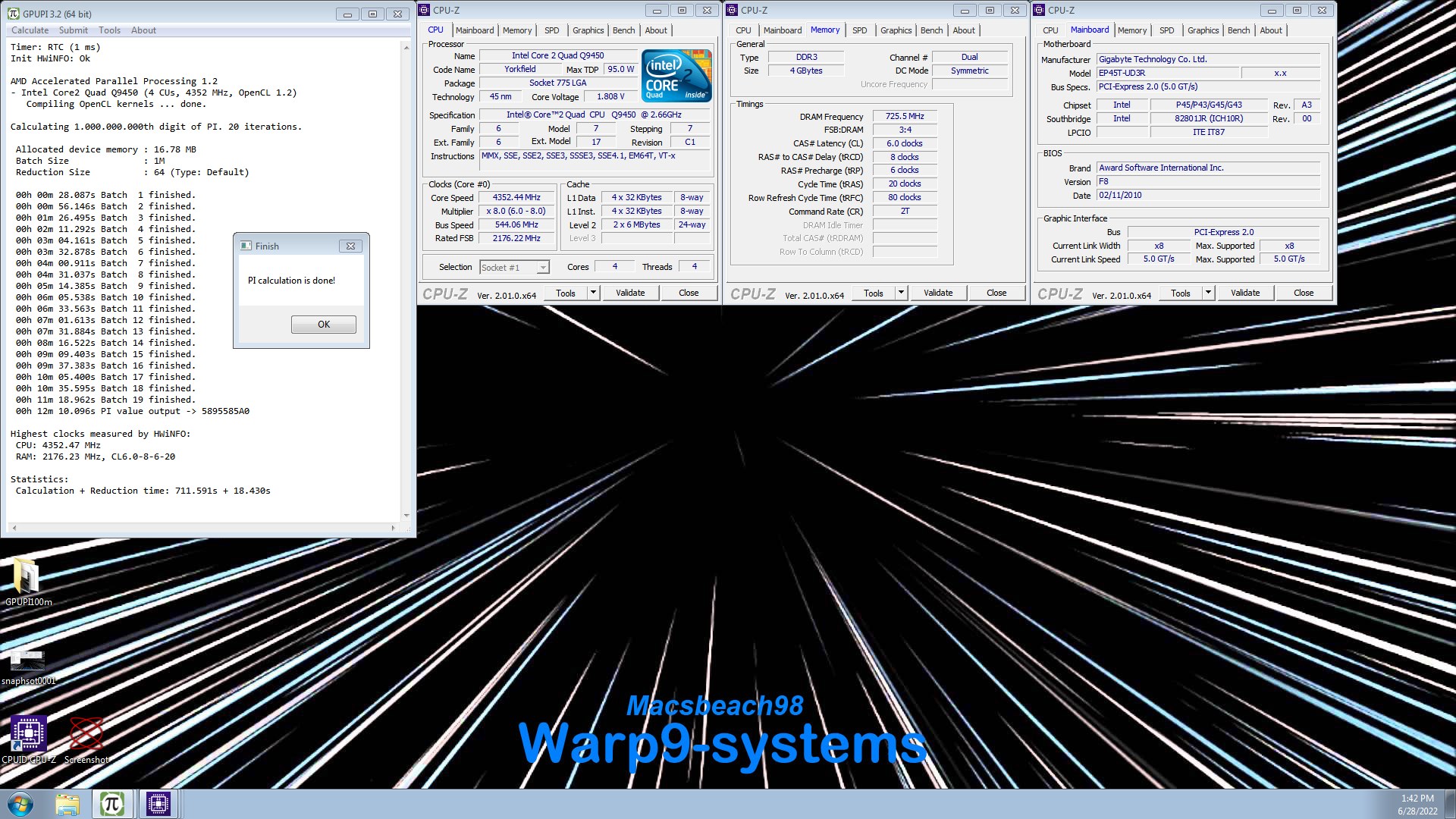Click the Memory CPU-Z window title icon
Viewport: 1456px width, 819px height.
pos(732,10)
